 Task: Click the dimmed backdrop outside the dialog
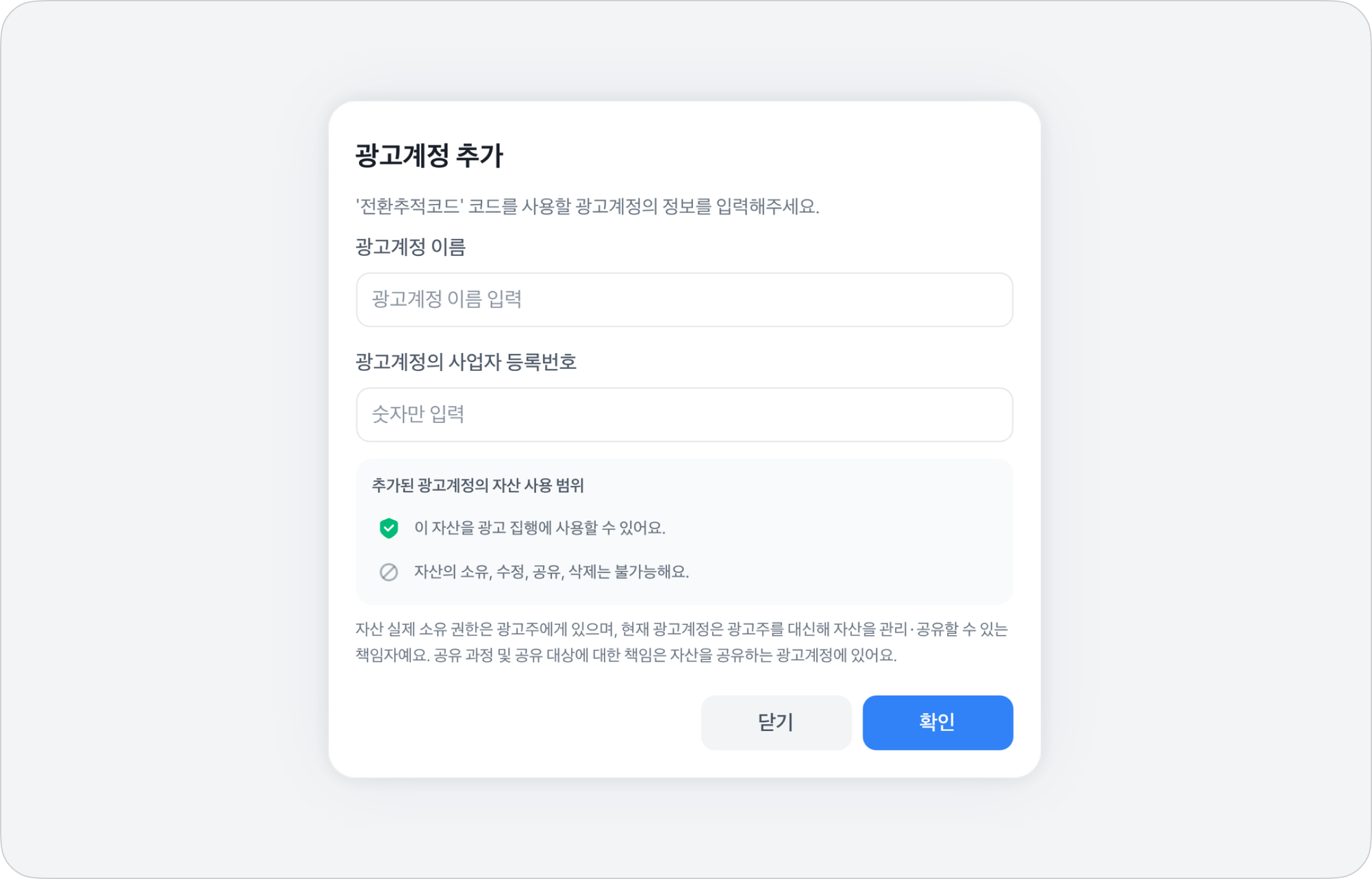(x=159, y=445)
